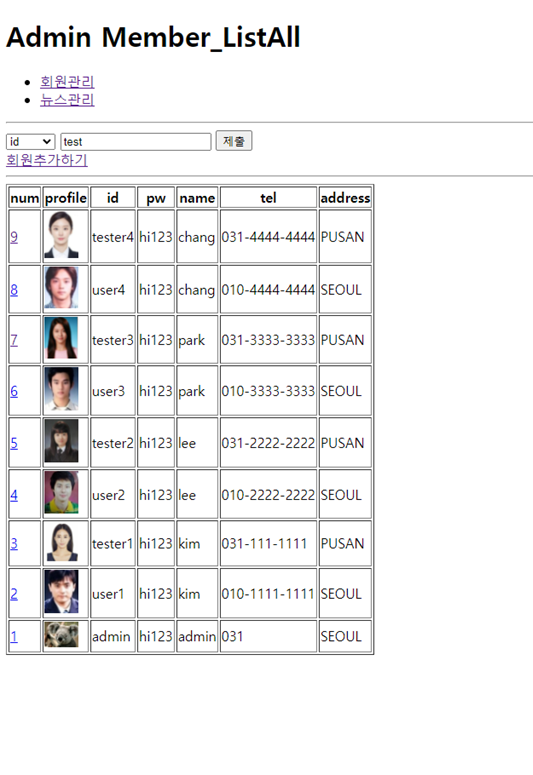Click the name lee in tester2 row
533x775 pixels.
pyautogui.click(x=187, y=443)
